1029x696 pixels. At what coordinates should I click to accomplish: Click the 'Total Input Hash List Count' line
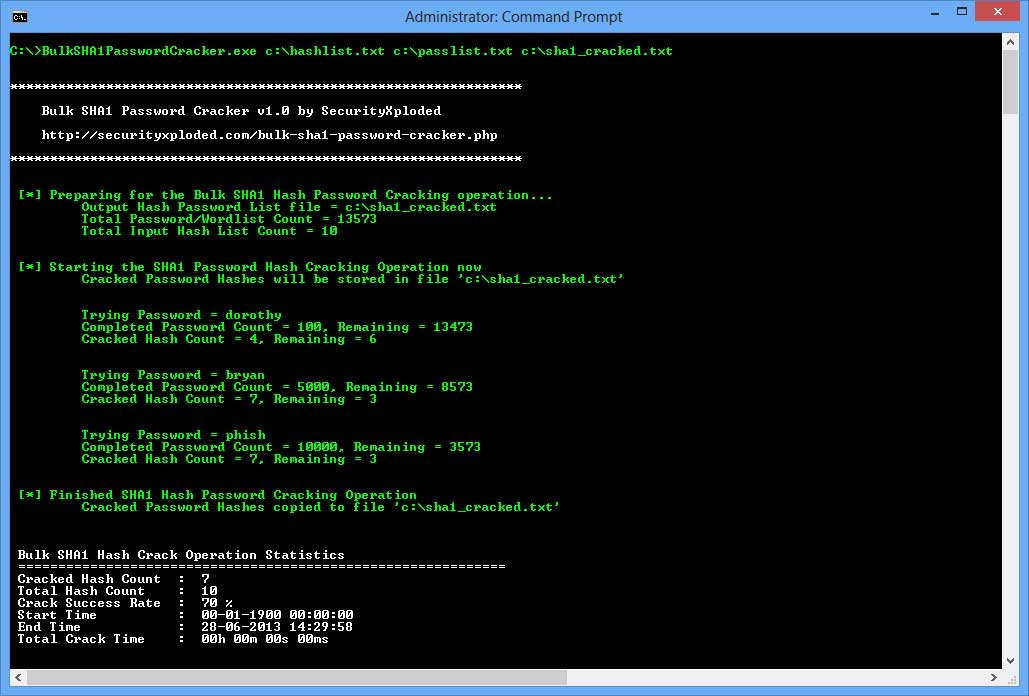coord(209,231)
